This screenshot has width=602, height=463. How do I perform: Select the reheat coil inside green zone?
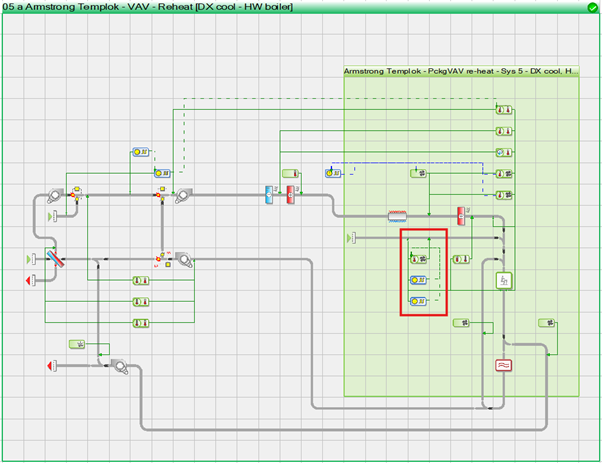pyautogui.click(x=461, y=215)
